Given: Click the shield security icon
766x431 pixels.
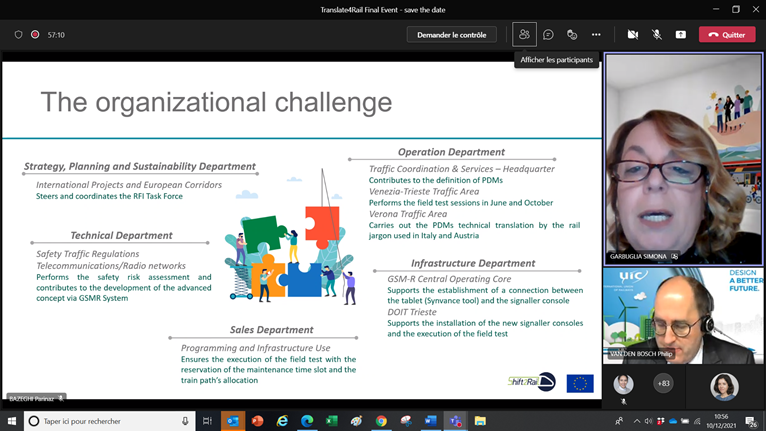Looking at the screenshot, I should point(18,34).
